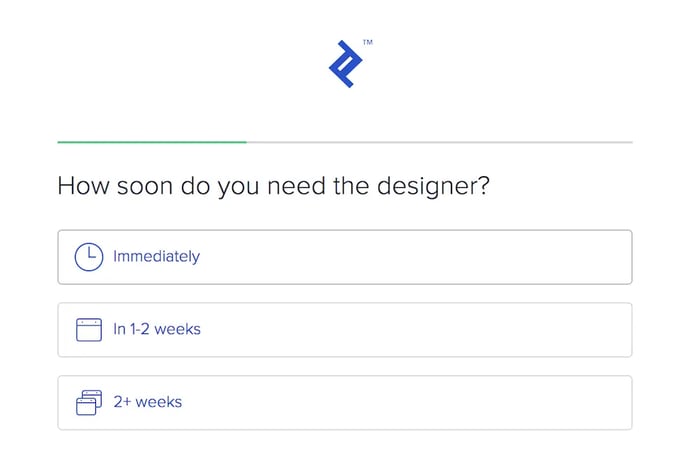Click the In 1-2 weeks text label
Image resolution: width=700 pixels, height=459 pixels.
157,330
